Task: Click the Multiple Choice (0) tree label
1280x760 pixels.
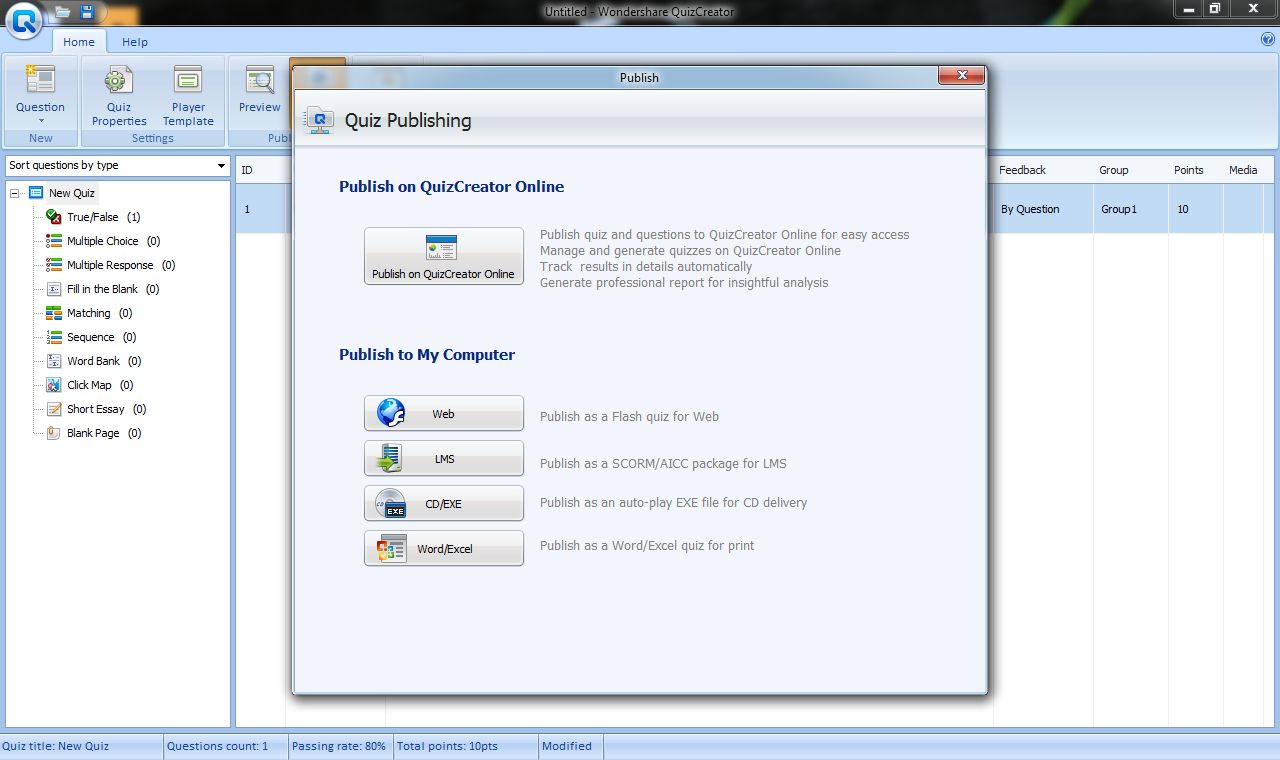Action: pos(113,241)
